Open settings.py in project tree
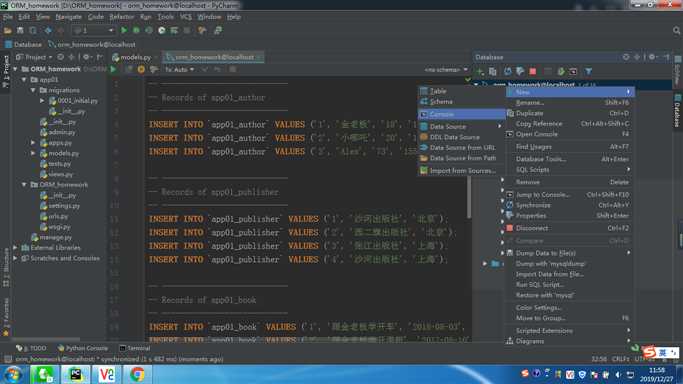683x384 pixels. click(60, 206)
